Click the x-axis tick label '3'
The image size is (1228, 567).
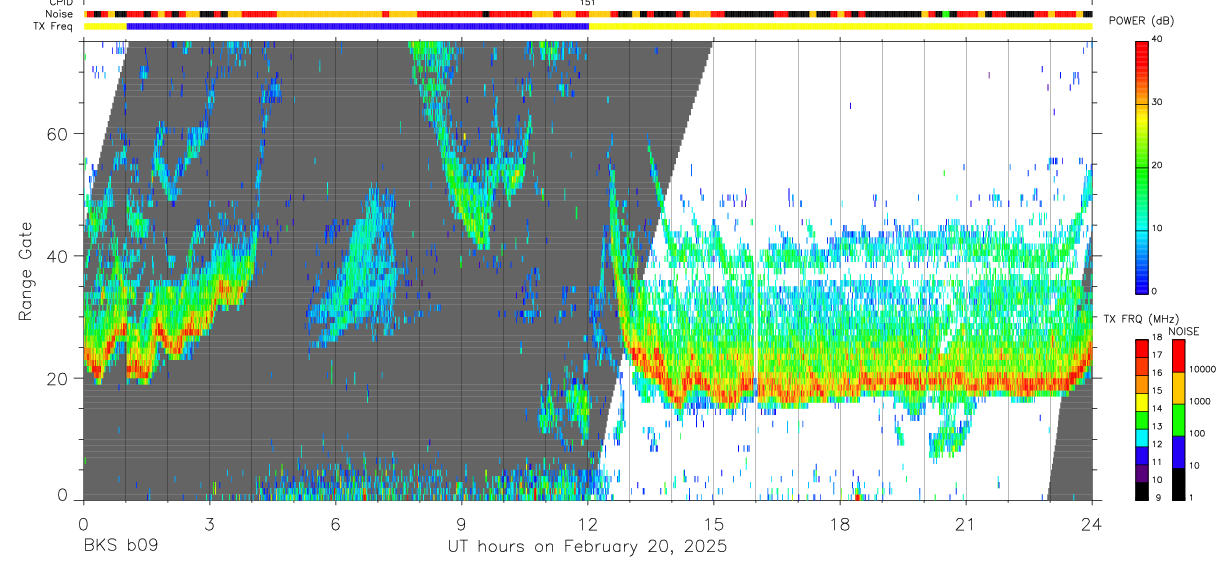[209, 524]
